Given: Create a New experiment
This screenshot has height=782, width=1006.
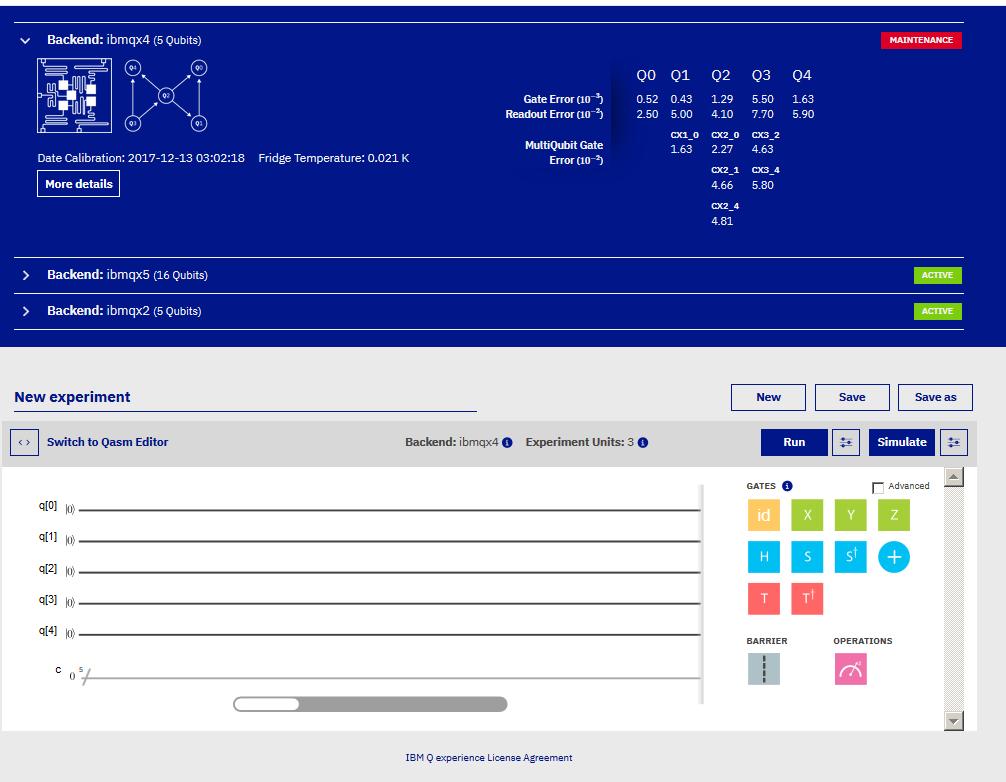Looking at the screenshot, I should [x=768, y=397].
